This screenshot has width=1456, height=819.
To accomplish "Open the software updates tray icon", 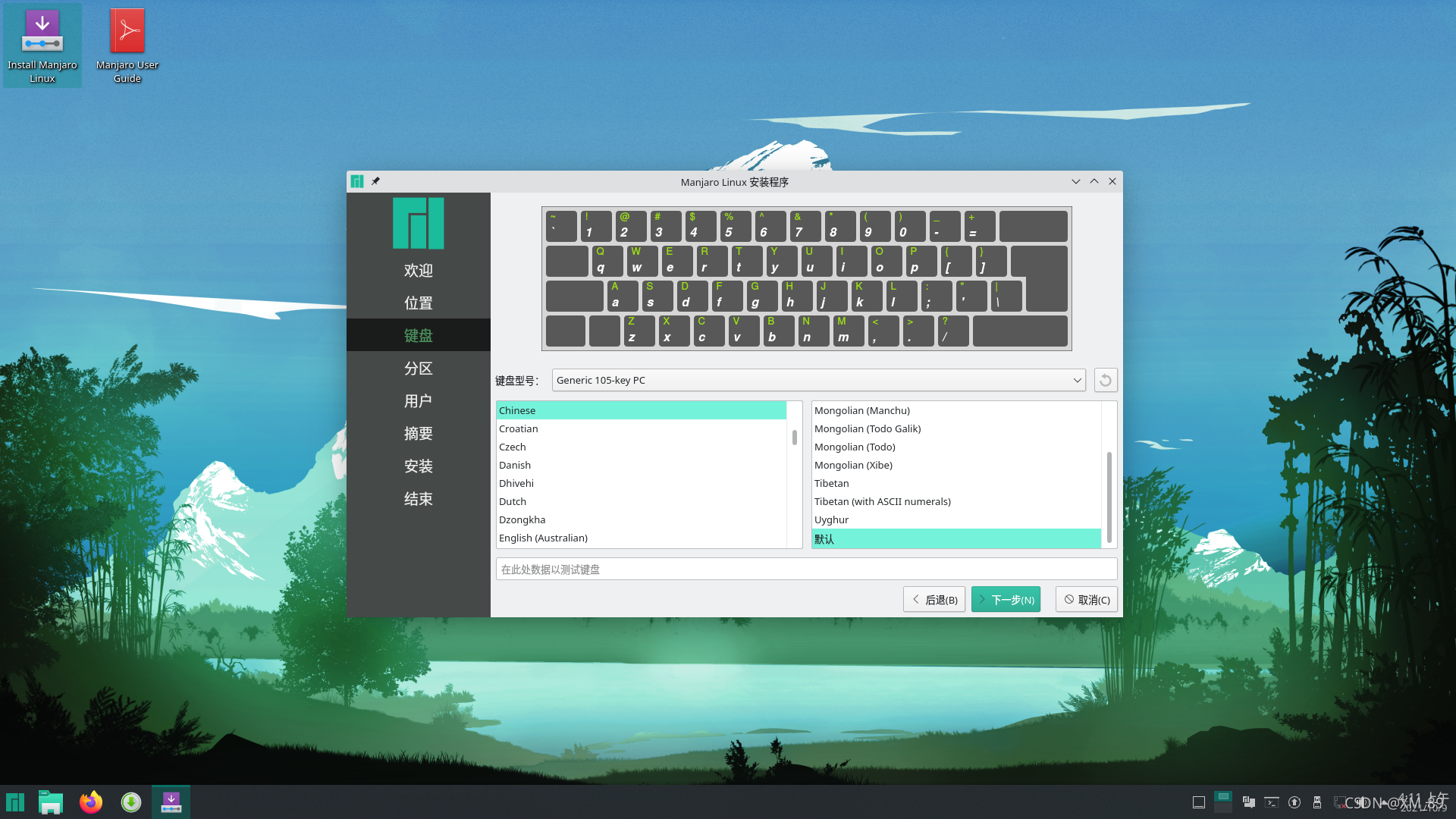I will (x=1294, y=802).
